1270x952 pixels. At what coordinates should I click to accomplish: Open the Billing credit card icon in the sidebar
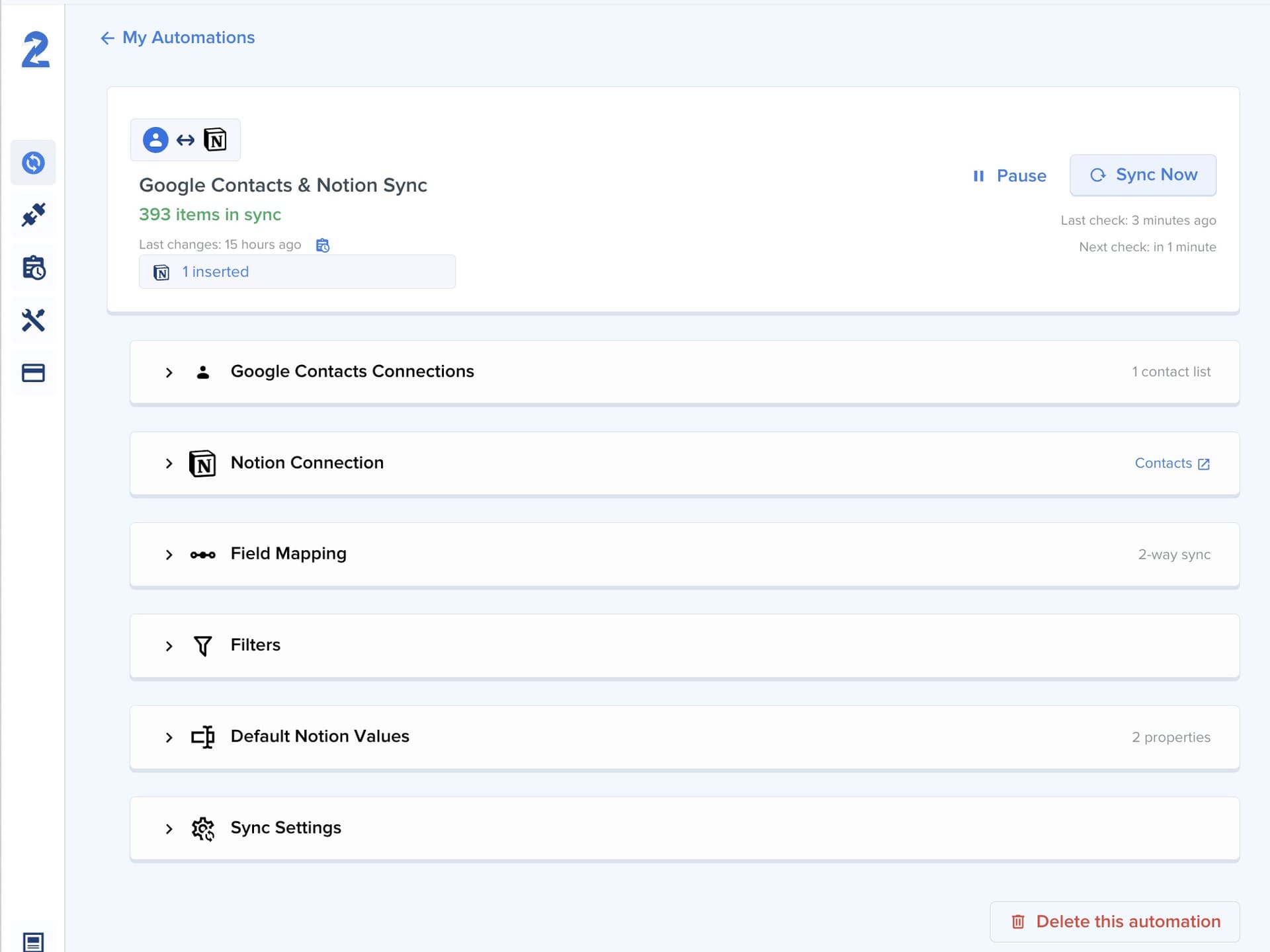33,372
